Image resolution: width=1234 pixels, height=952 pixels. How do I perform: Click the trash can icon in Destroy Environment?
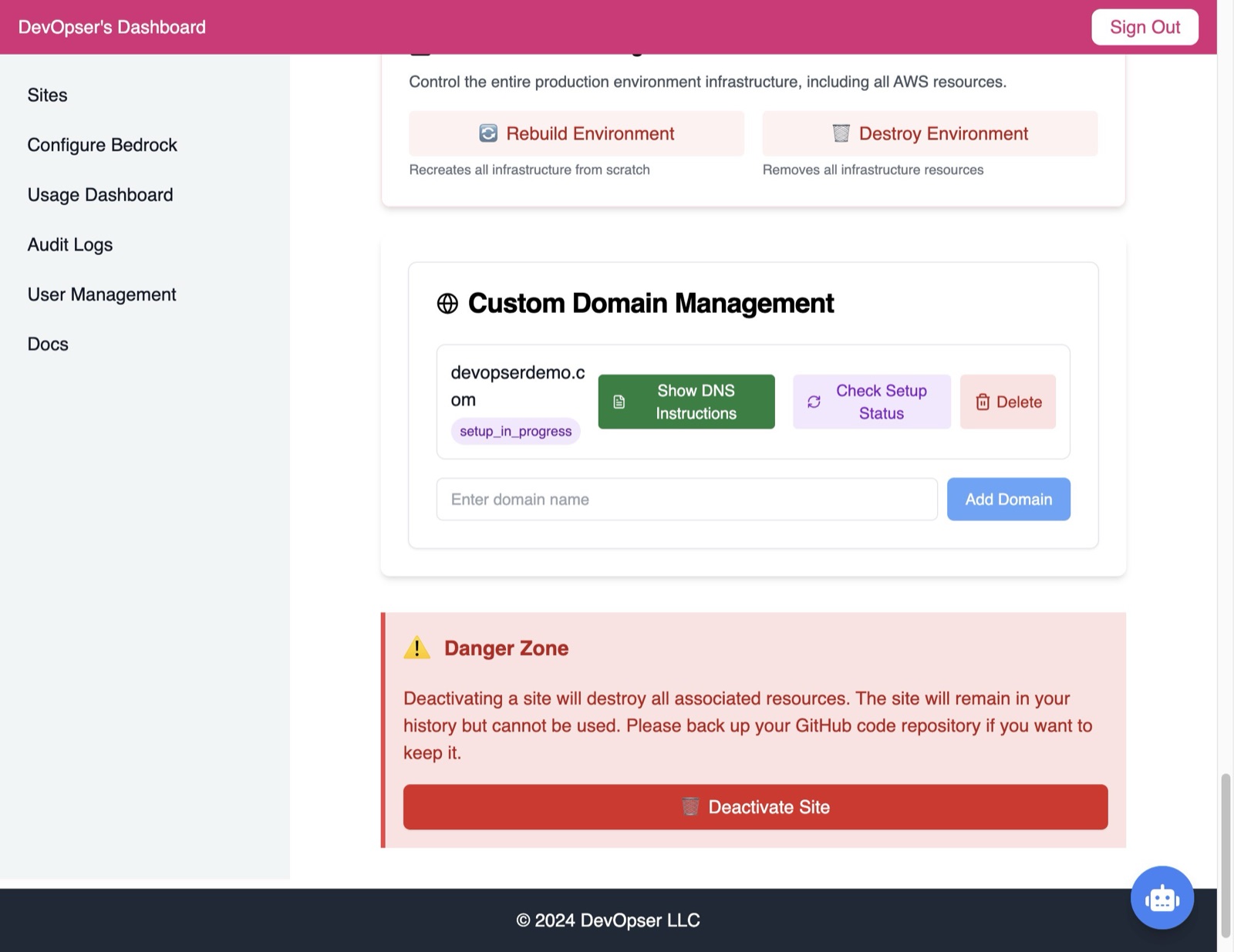tap(841, 133)
